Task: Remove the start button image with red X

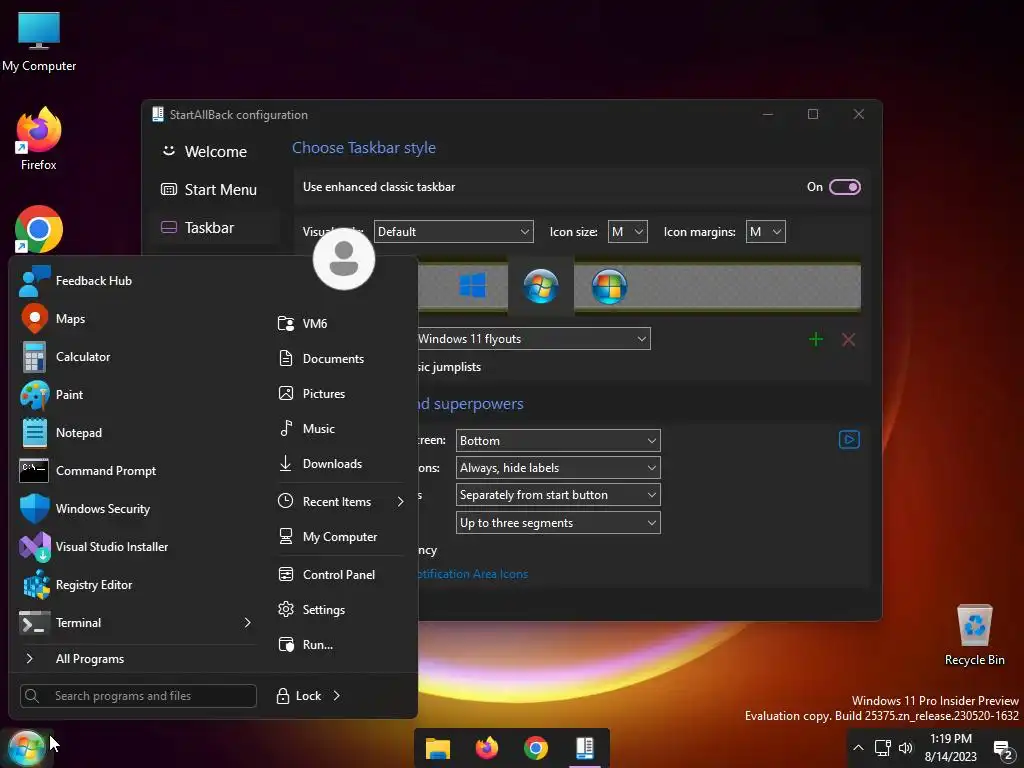Action: [x=848, y=339]
